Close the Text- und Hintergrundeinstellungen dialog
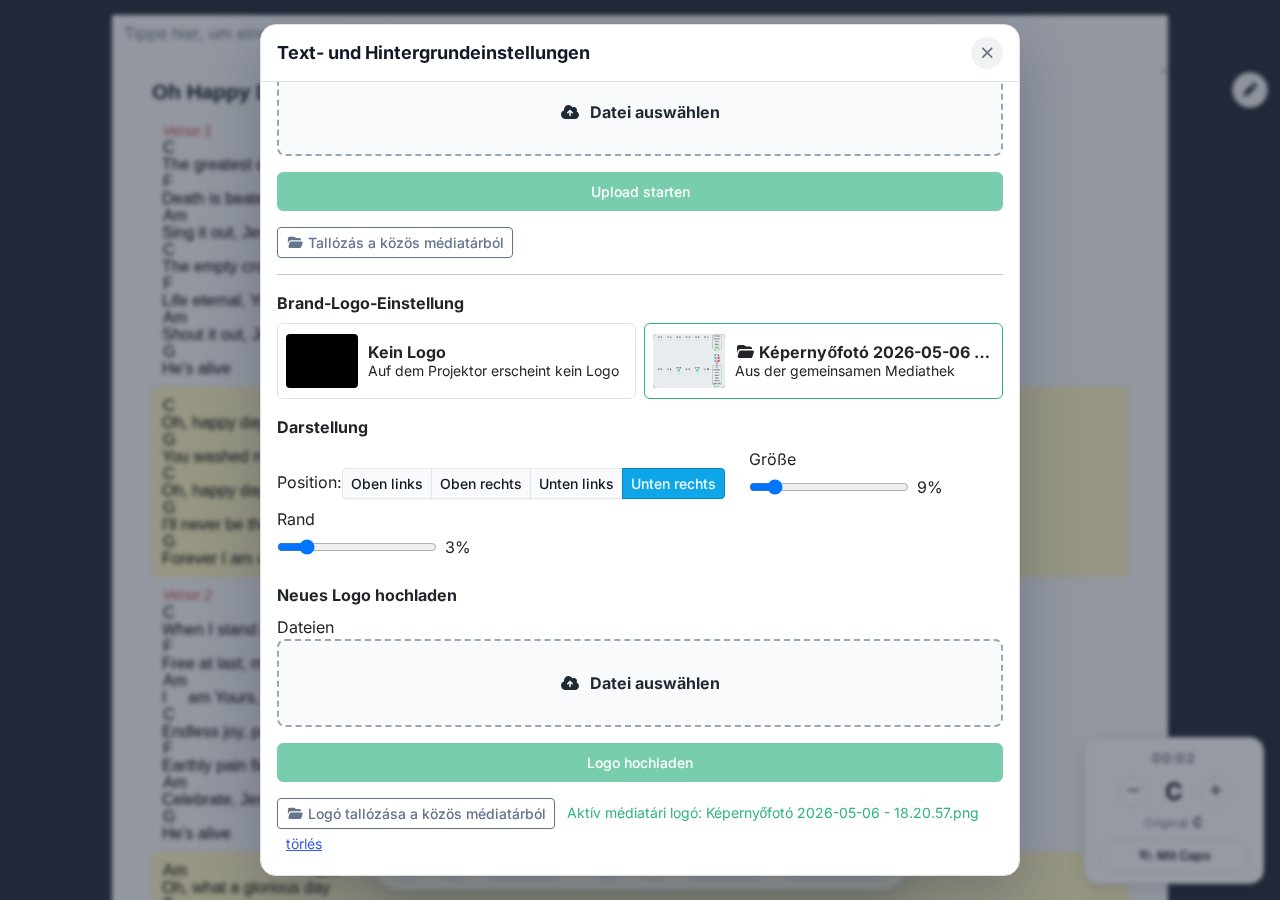 [x=987, y=53]
